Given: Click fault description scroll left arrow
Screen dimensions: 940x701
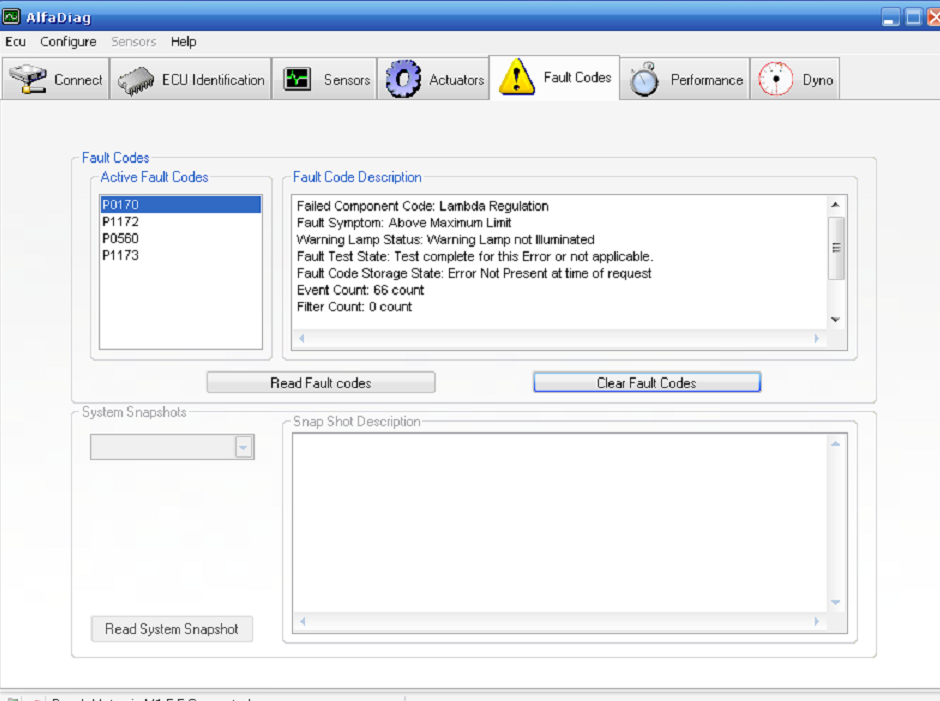Looking at the screenshot, I should click(302, 338).
